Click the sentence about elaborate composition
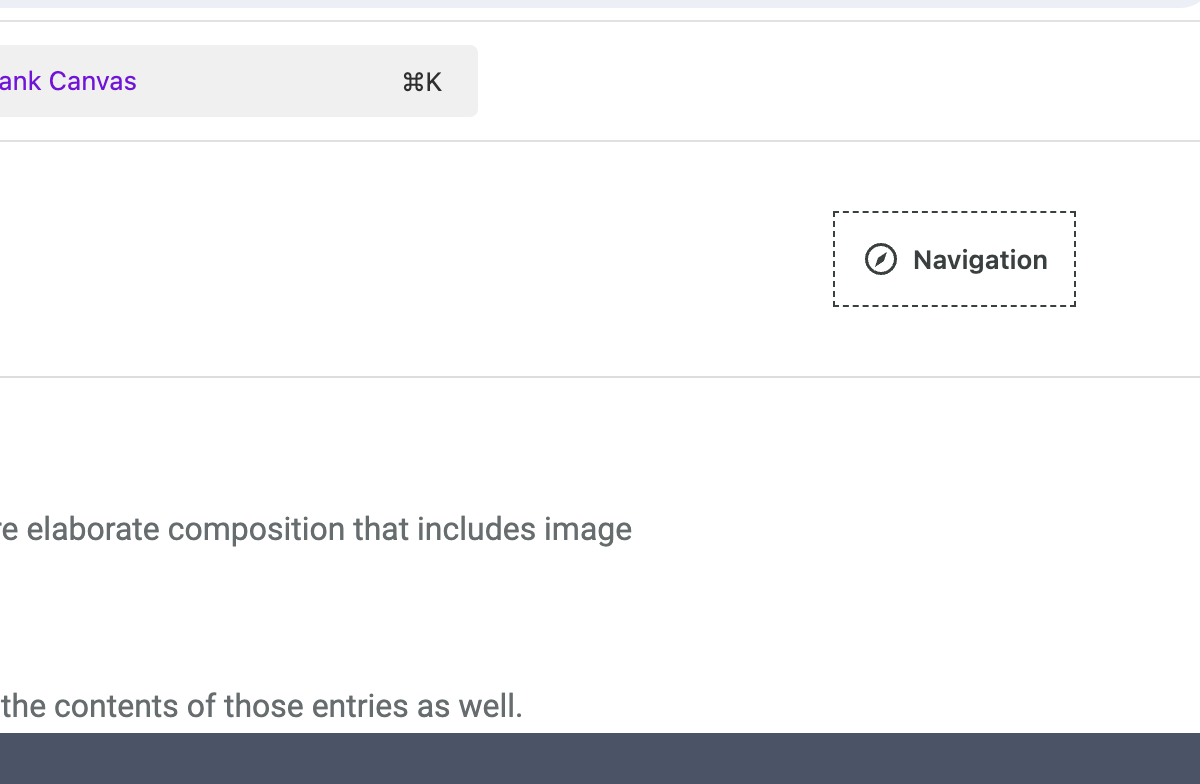The width and height of the screenshot is (1200, 784). (x=316, y=529)
